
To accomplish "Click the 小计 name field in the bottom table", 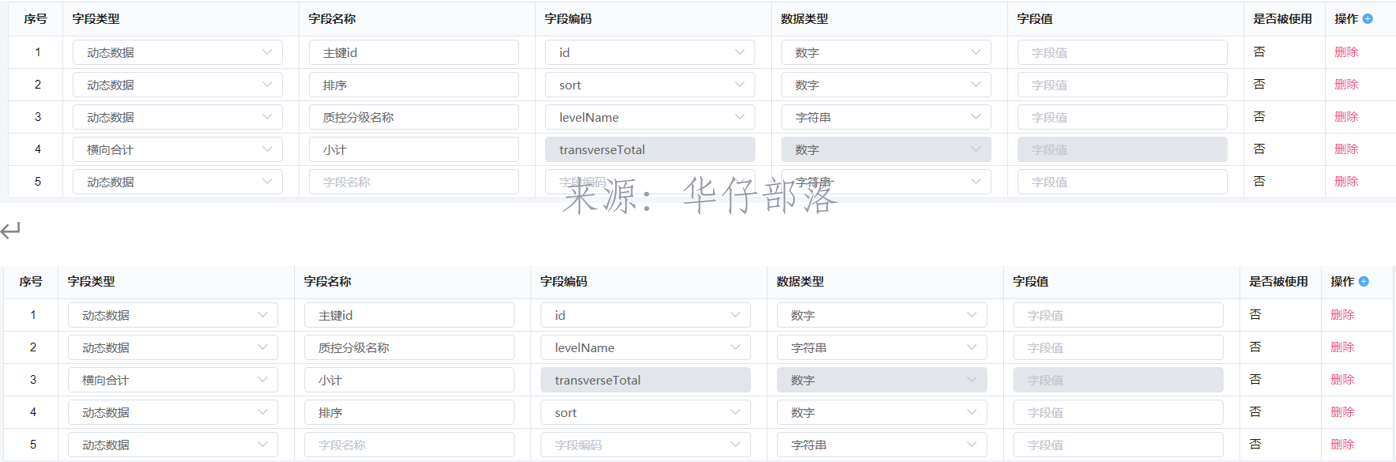I will 409,380.
